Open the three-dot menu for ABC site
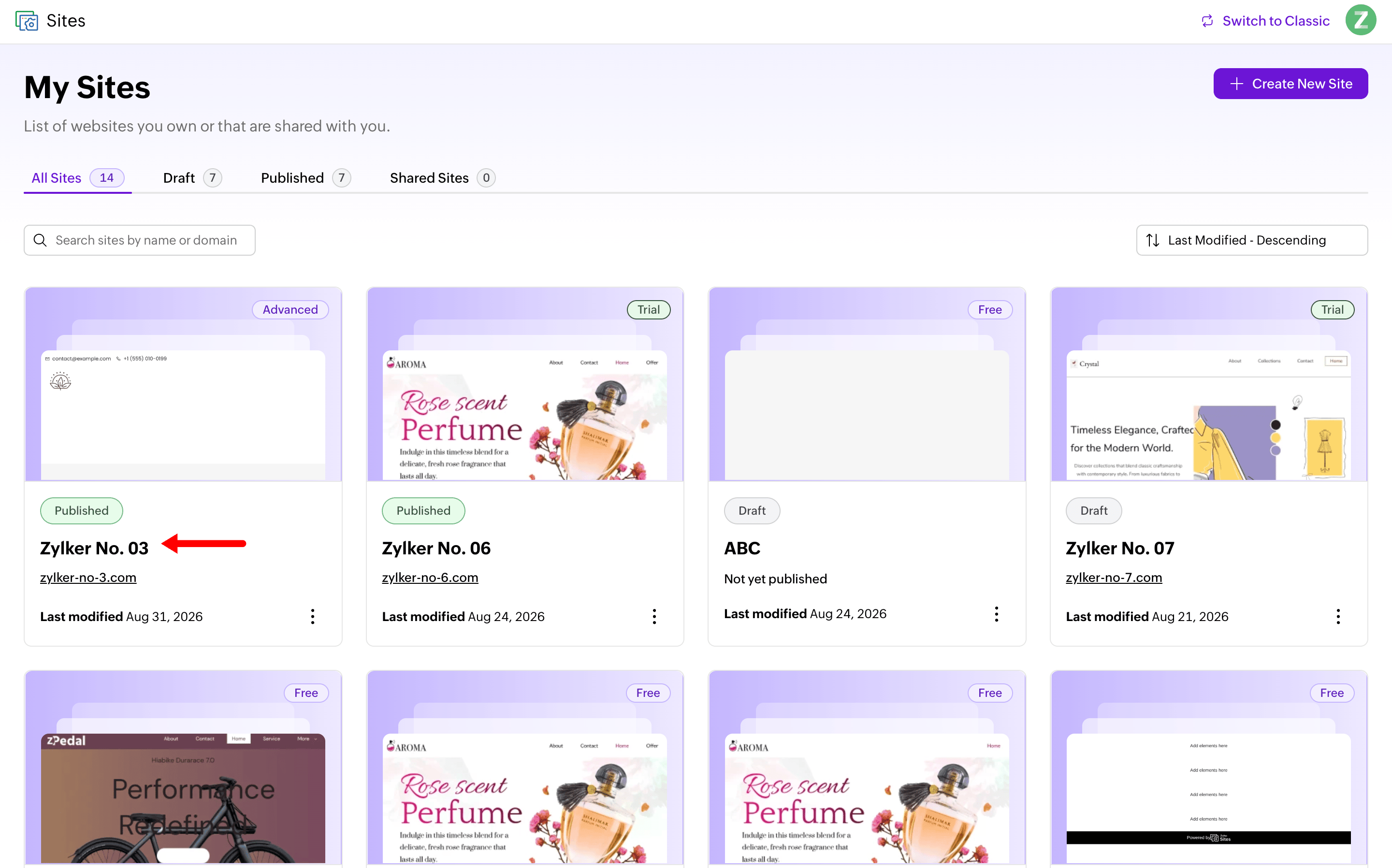 [996, 614]
